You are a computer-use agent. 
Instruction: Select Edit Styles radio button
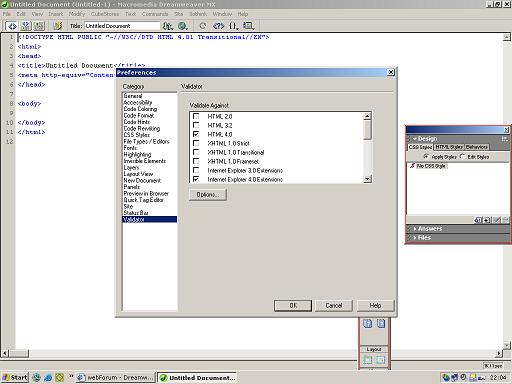[x=462, y=156]
